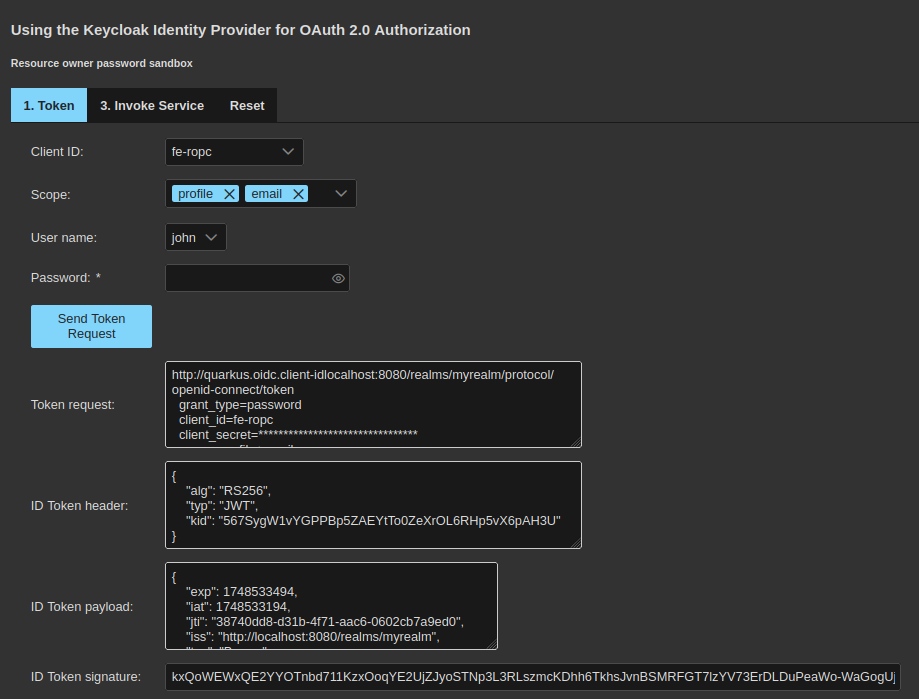Screen dimensions: 919x699
Task: Click the "Password: *" label
Action: point(66,278)
